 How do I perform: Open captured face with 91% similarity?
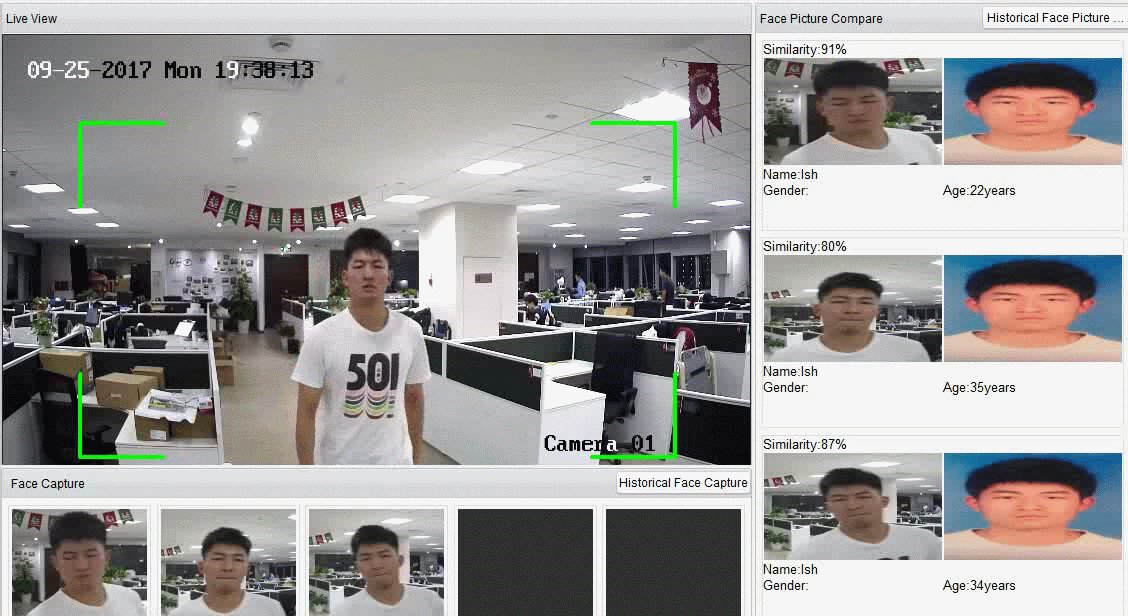[x=852, y=112]
